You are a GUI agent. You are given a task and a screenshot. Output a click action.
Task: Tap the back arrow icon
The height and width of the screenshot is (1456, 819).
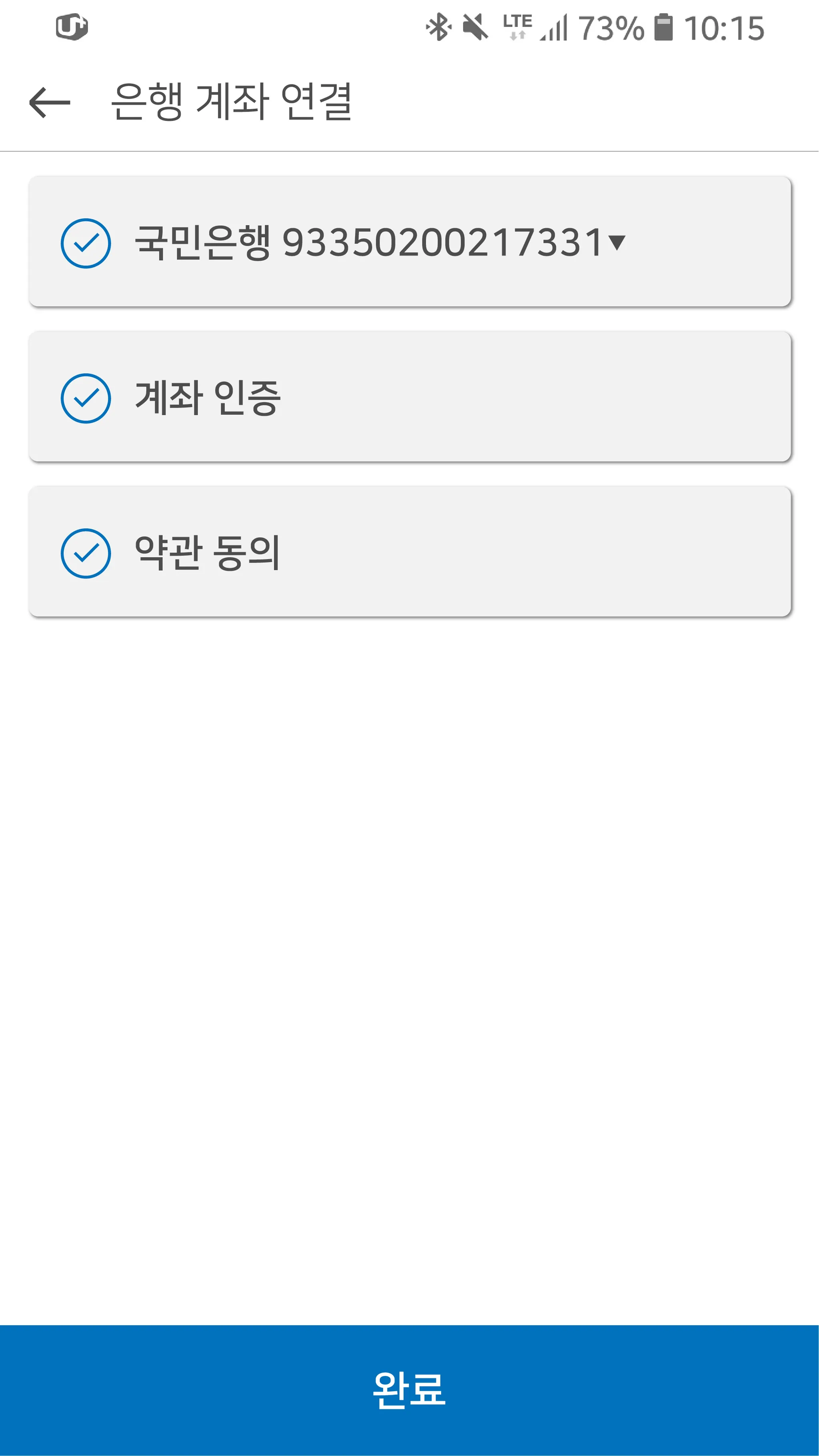coord(50,102)
